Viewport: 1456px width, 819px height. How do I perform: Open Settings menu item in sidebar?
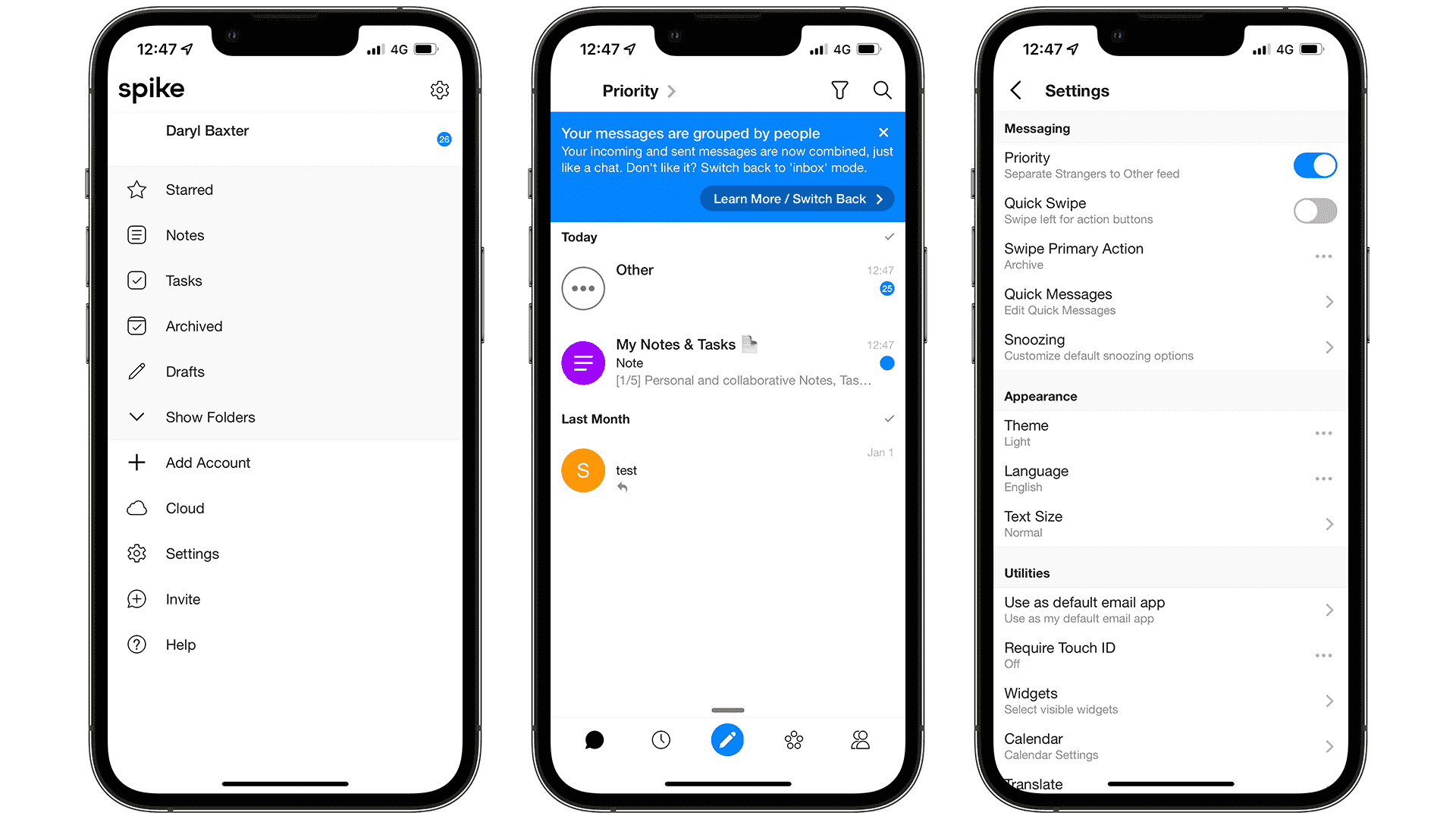point(192,553)
